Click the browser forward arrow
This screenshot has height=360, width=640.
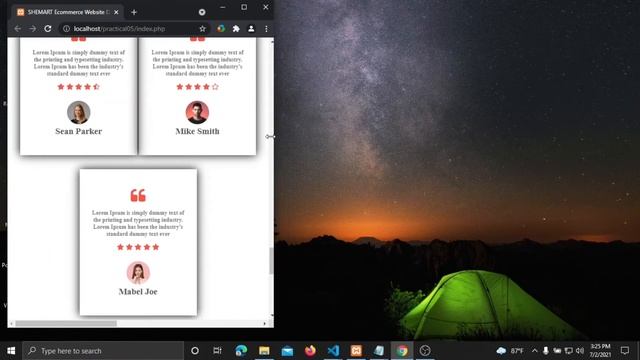point(32,29)
